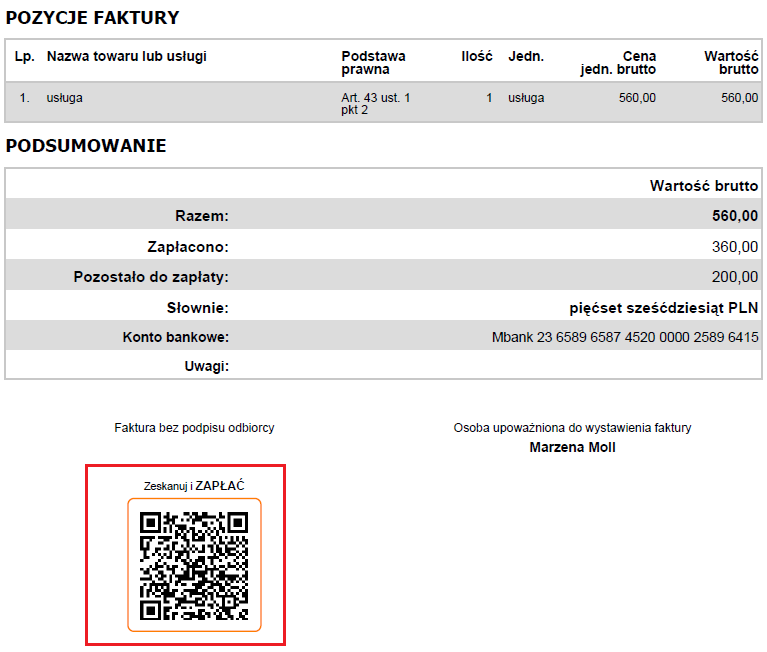Image resolution: width=767 pixels, height=652 pixels.
Task: Click the 'Art. 43 ust. 1 pkt 2' cell
Action: [375, 104]
